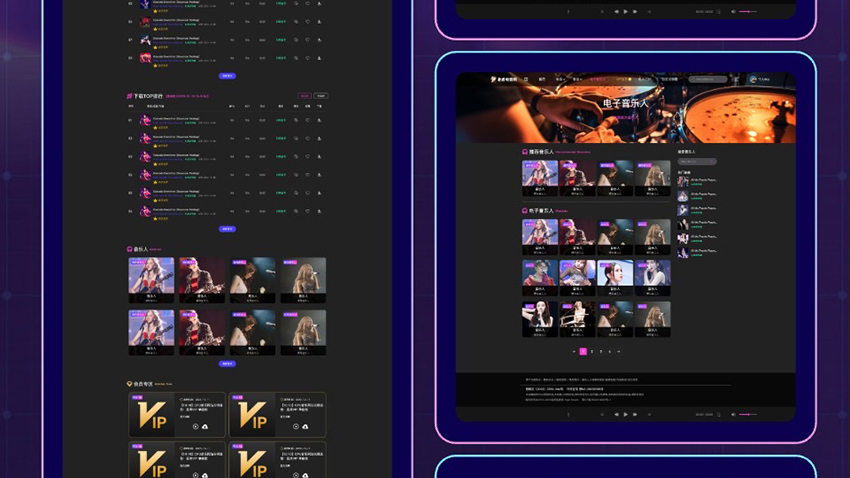The image size is (850, 478).
Task: Click play button in bottom player bar
Action: 626,414
